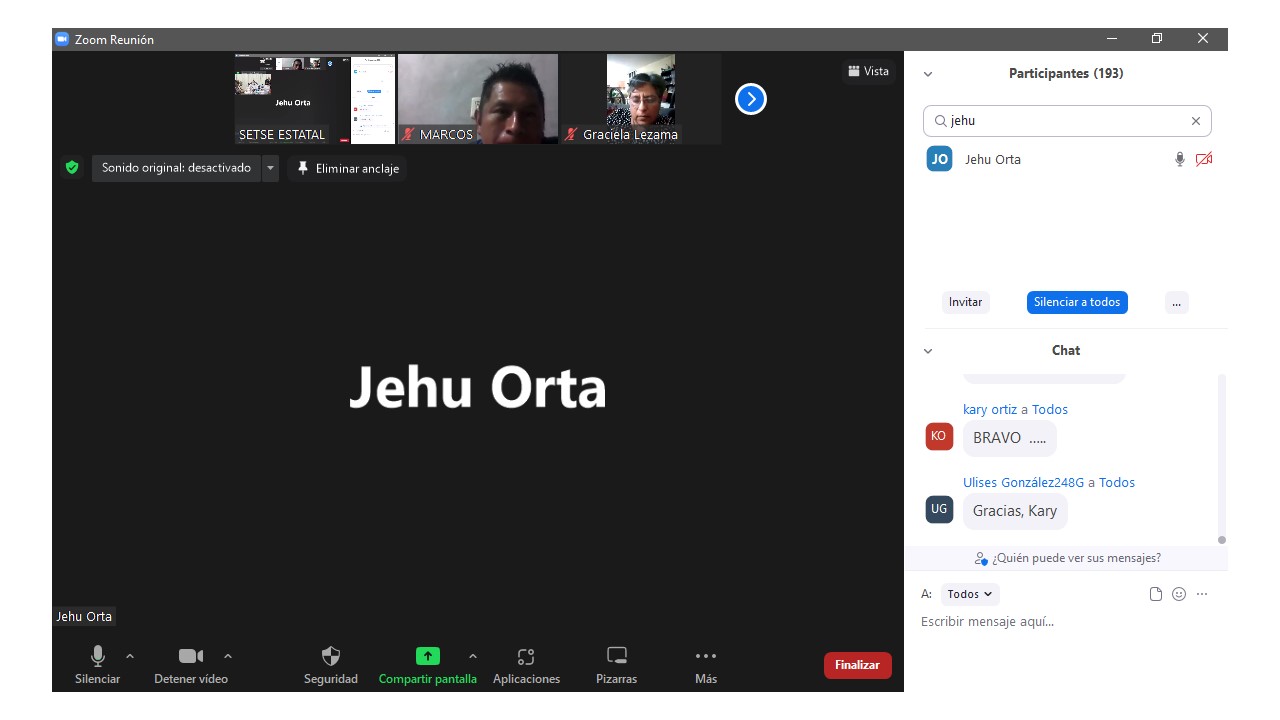Click the chat message input field

(x=1066, y=622)
